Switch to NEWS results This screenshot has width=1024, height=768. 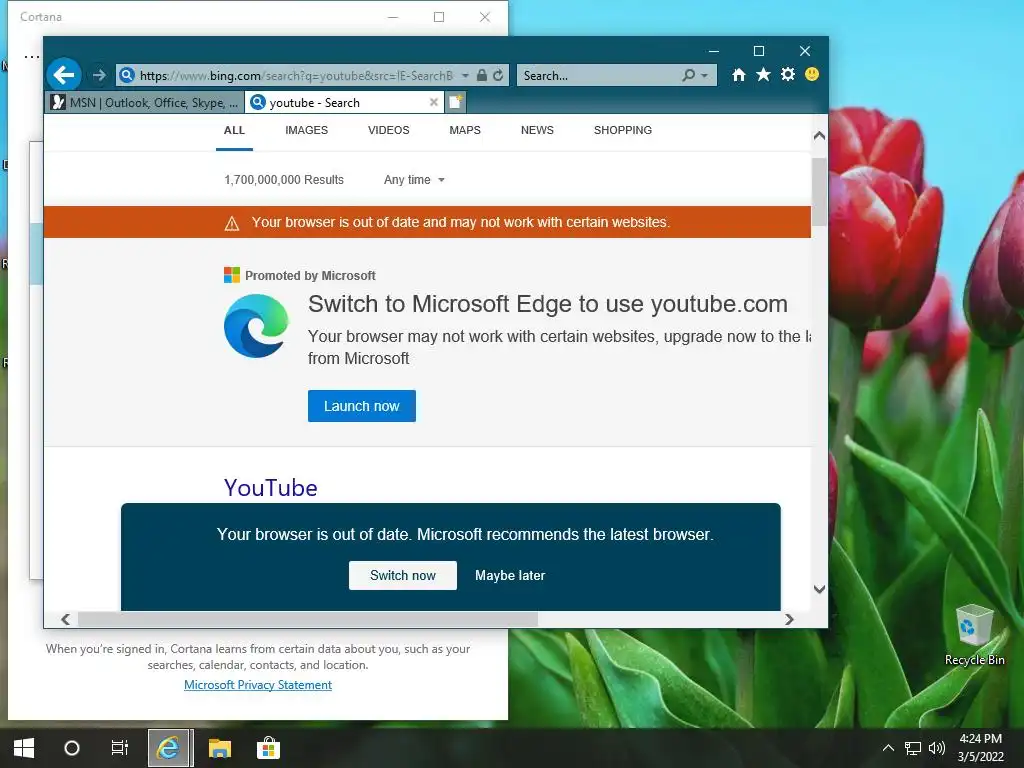pos(537,130)
